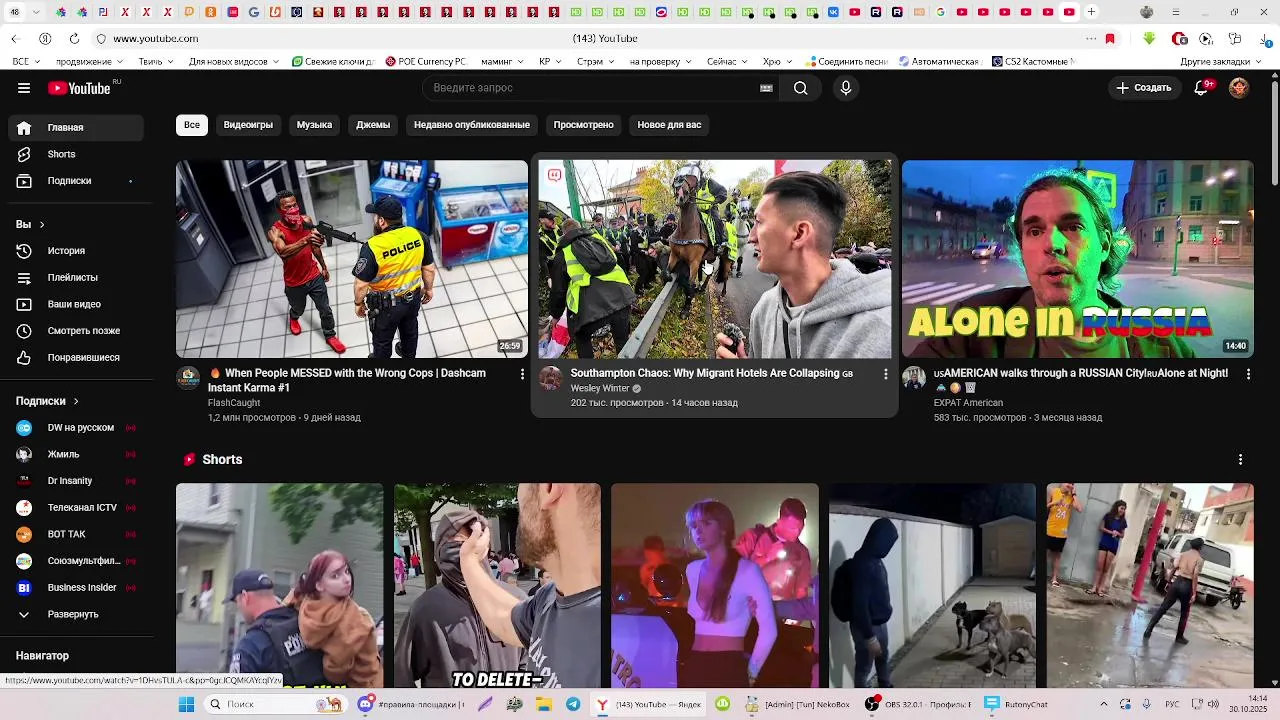Select the 'Джемы' filter chip
The width and height of the screenshot is (1280, 720).
[x=373, y=125]
